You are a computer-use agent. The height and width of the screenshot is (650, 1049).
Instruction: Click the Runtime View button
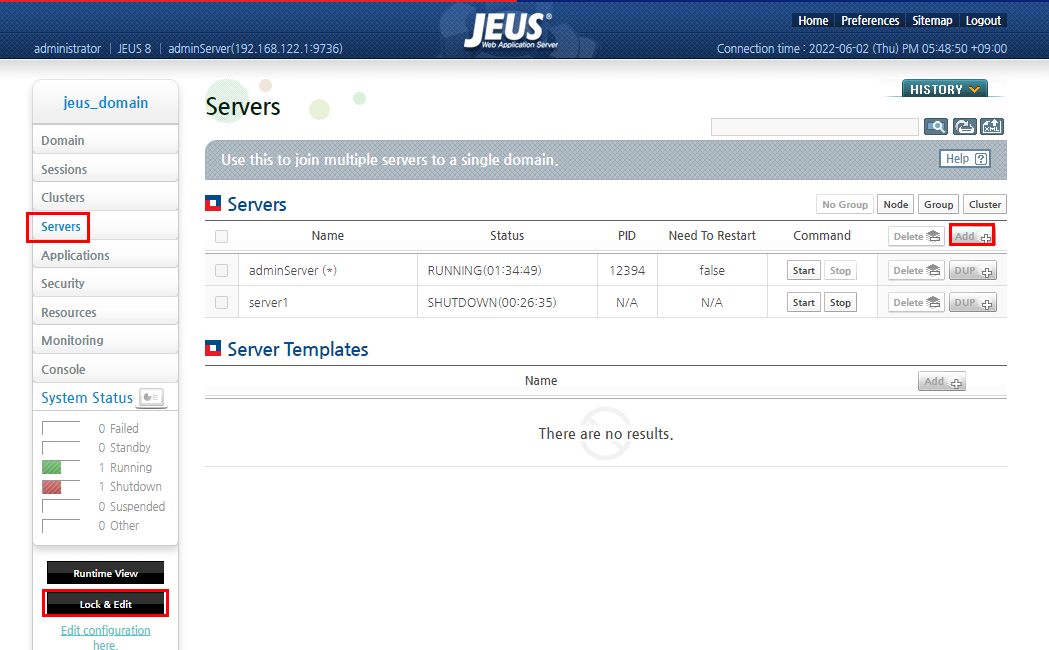point(105,573)
